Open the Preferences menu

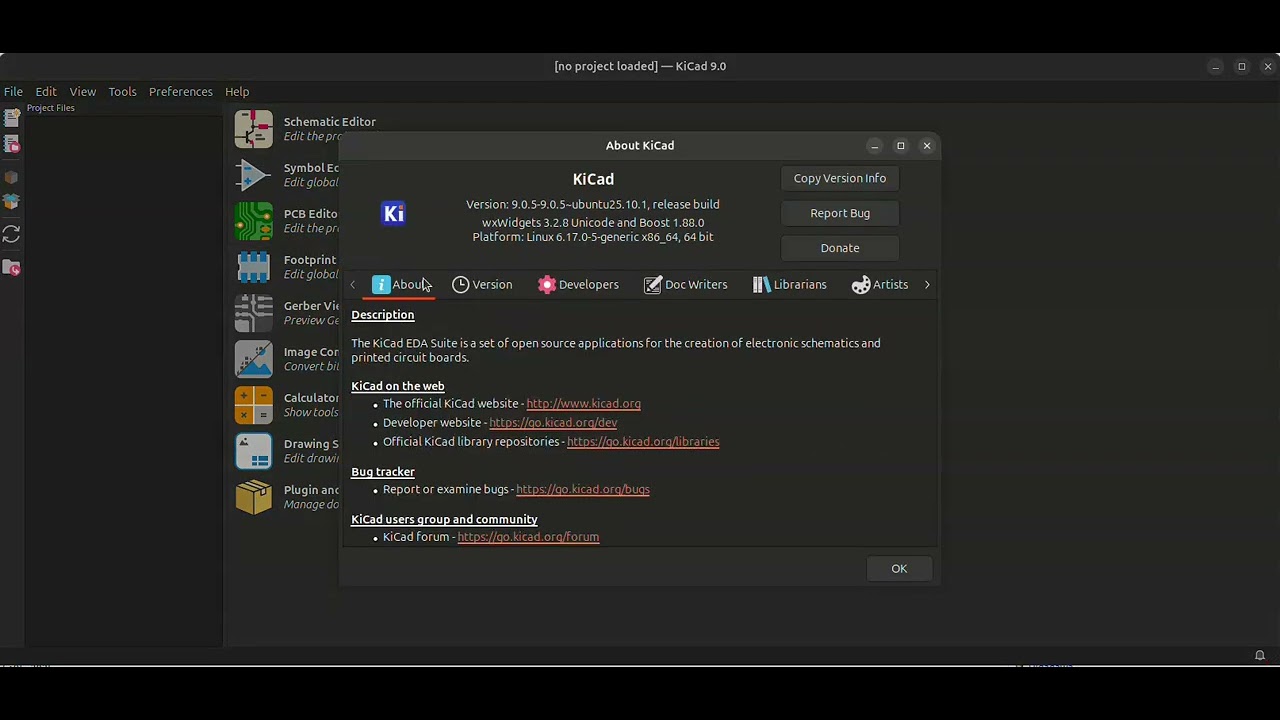pyautogui.click(x=180, y=92)
